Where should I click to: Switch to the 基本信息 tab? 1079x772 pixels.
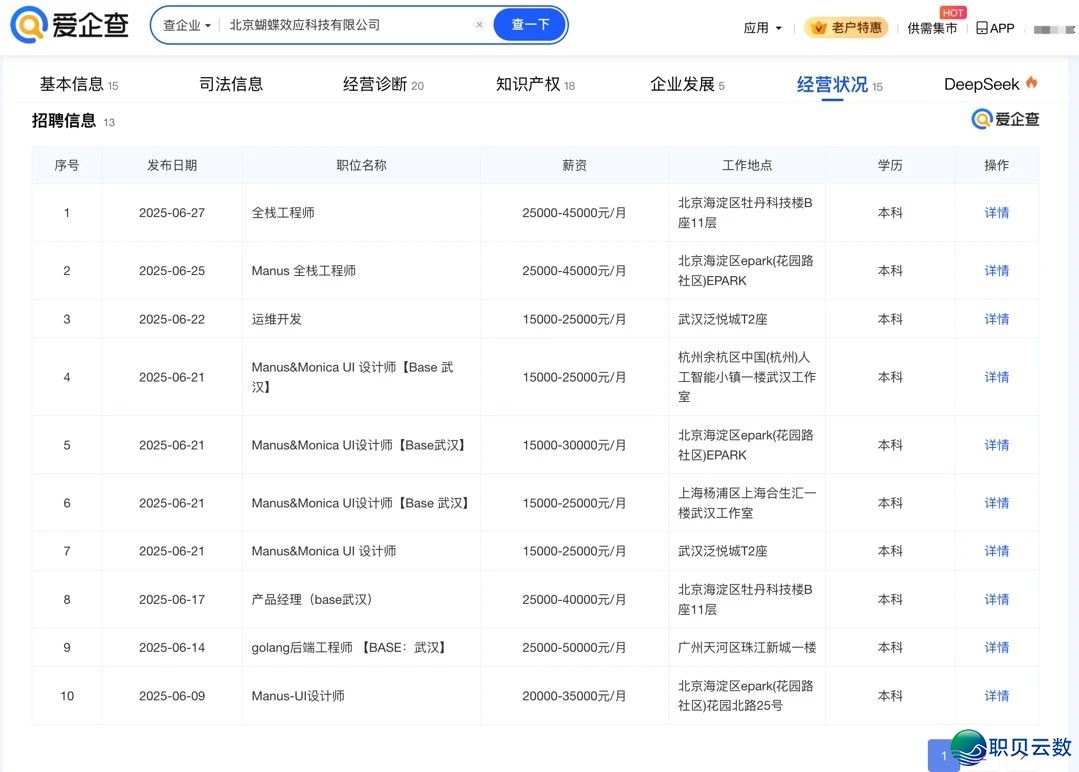(78, 85)
